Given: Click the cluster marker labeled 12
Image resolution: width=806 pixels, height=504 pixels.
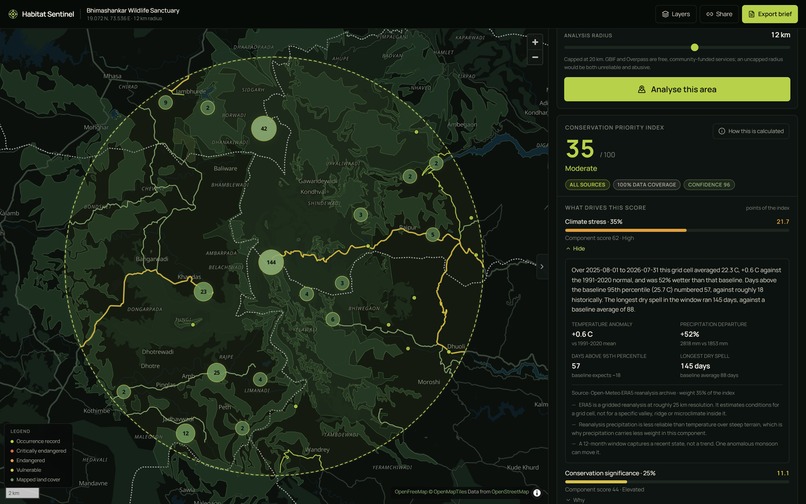Looking at the screenshot, I should [x=186, y=433].
